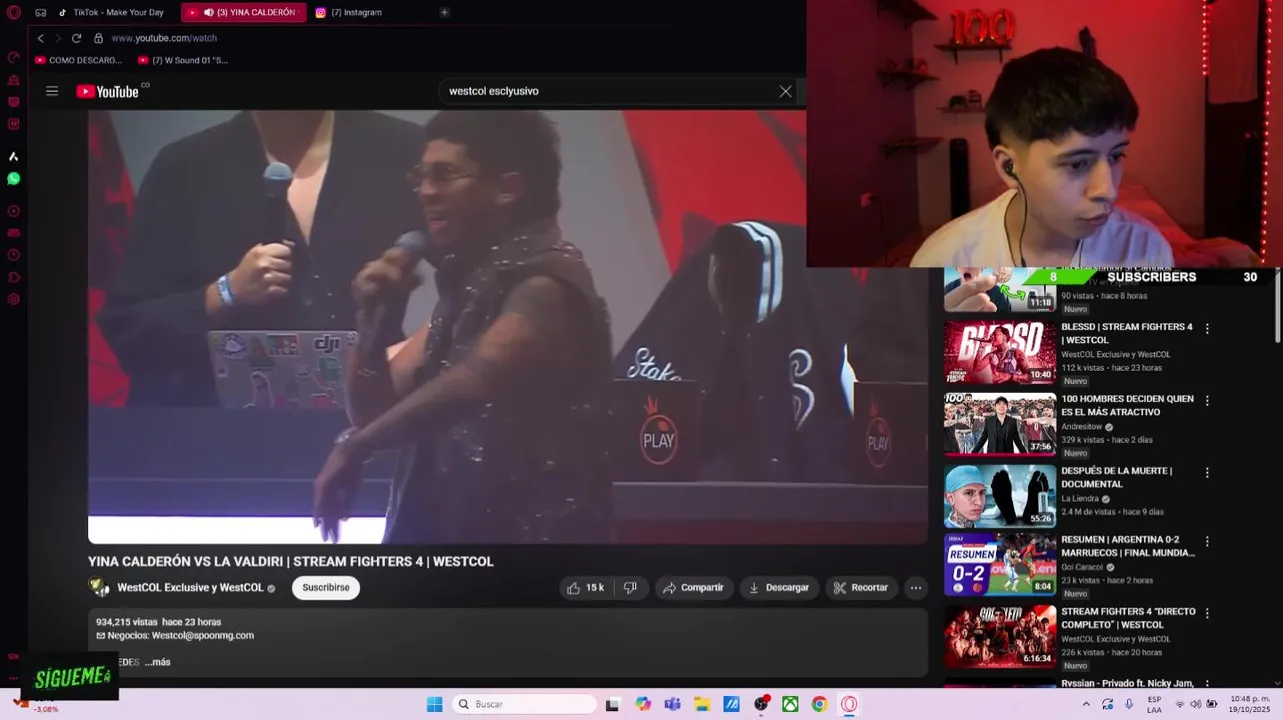Launch Copilot from the taskbar
1283x720 pixels.
643,704
